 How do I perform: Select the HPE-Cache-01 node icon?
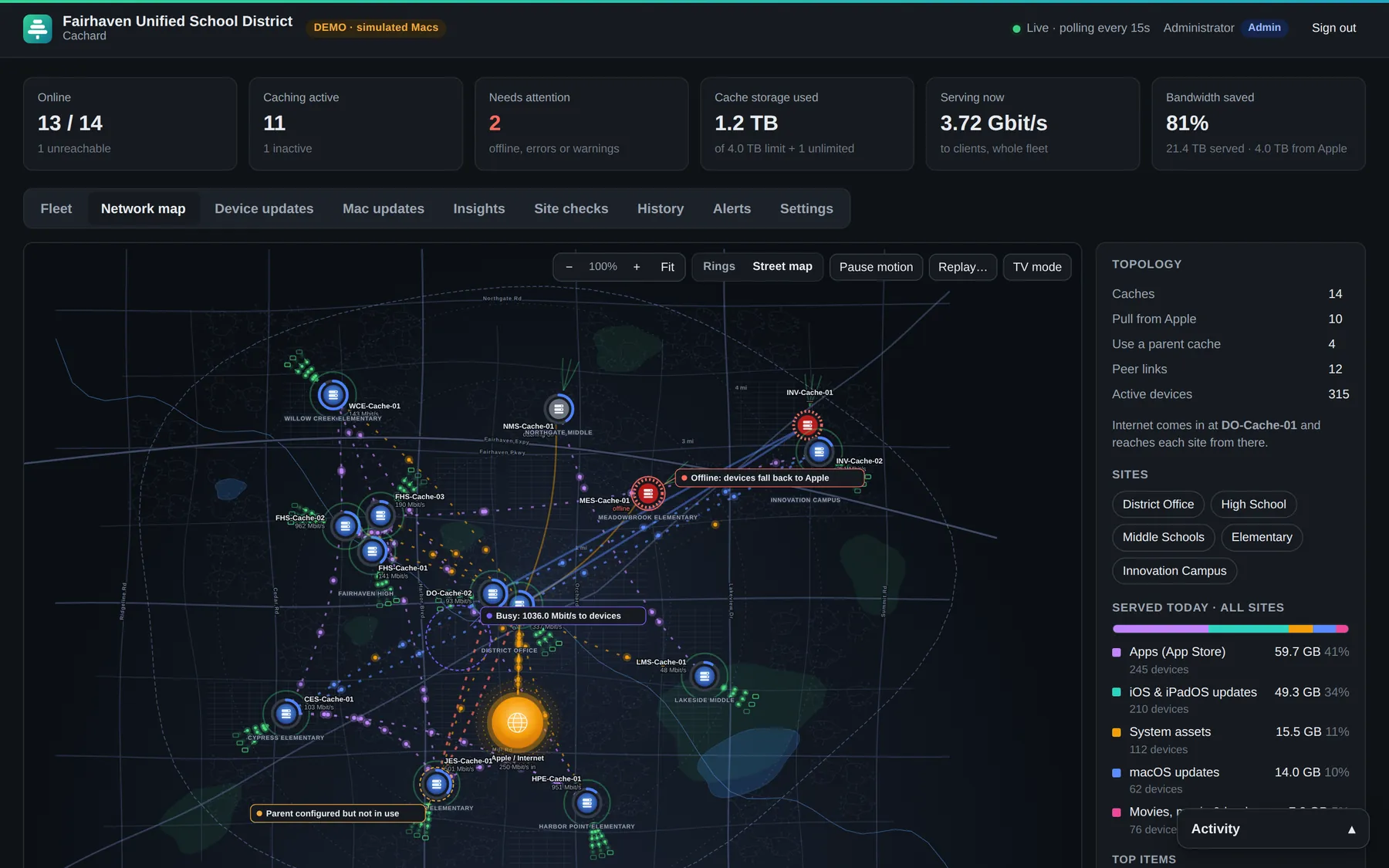pyautogui.click(x=586, y=803)
